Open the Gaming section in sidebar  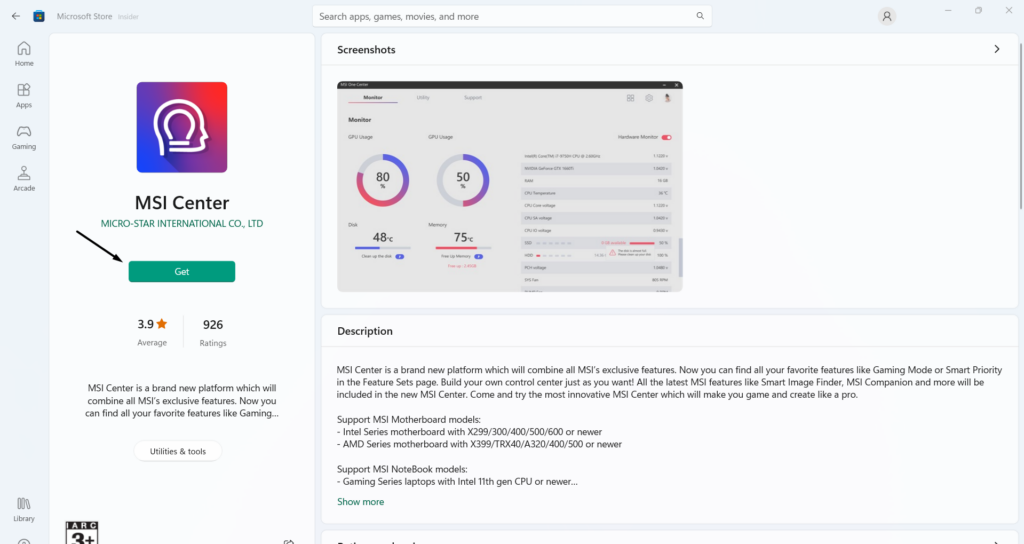(x=24, y=137)
